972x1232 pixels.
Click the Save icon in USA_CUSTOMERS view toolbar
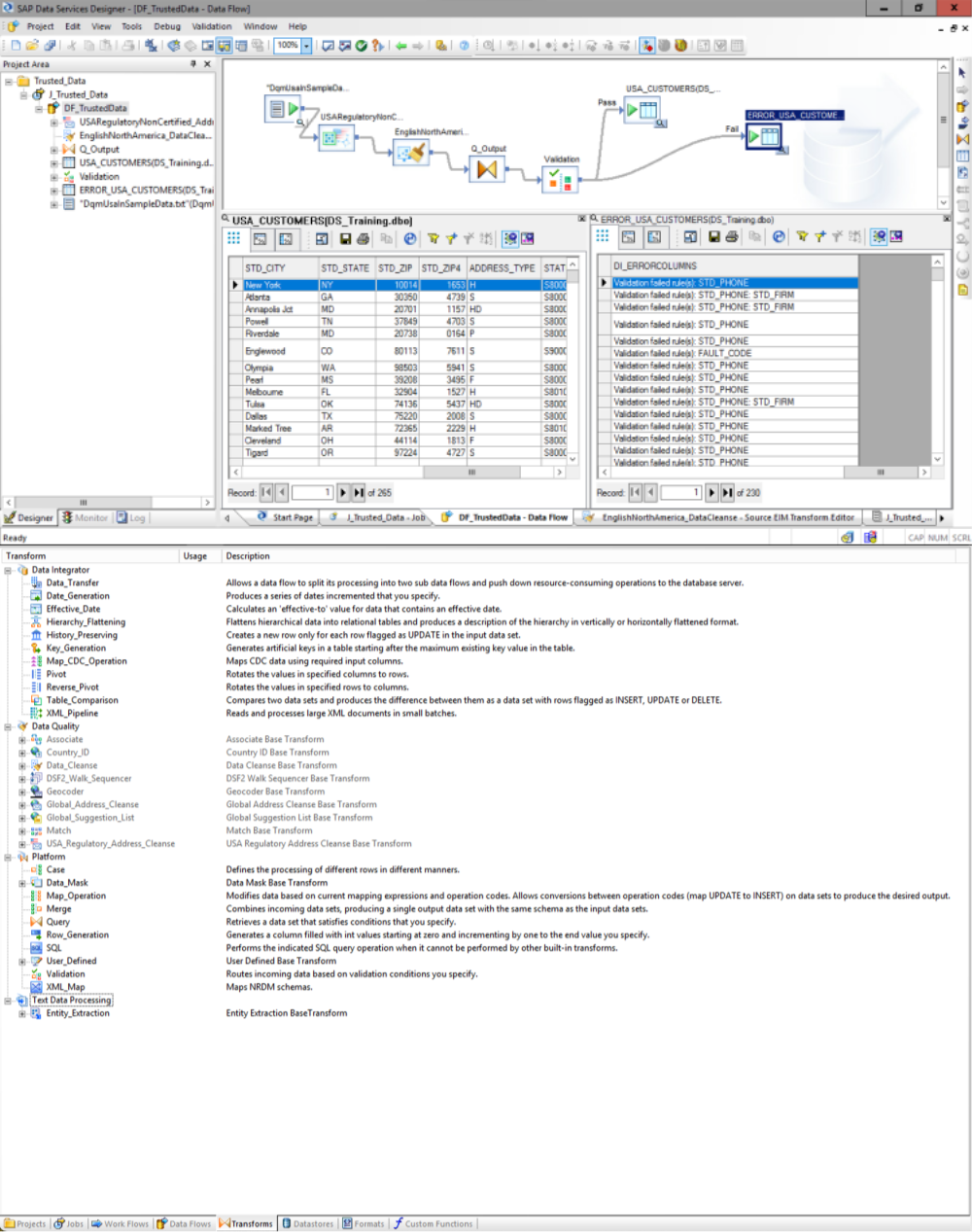coord(345,238)
